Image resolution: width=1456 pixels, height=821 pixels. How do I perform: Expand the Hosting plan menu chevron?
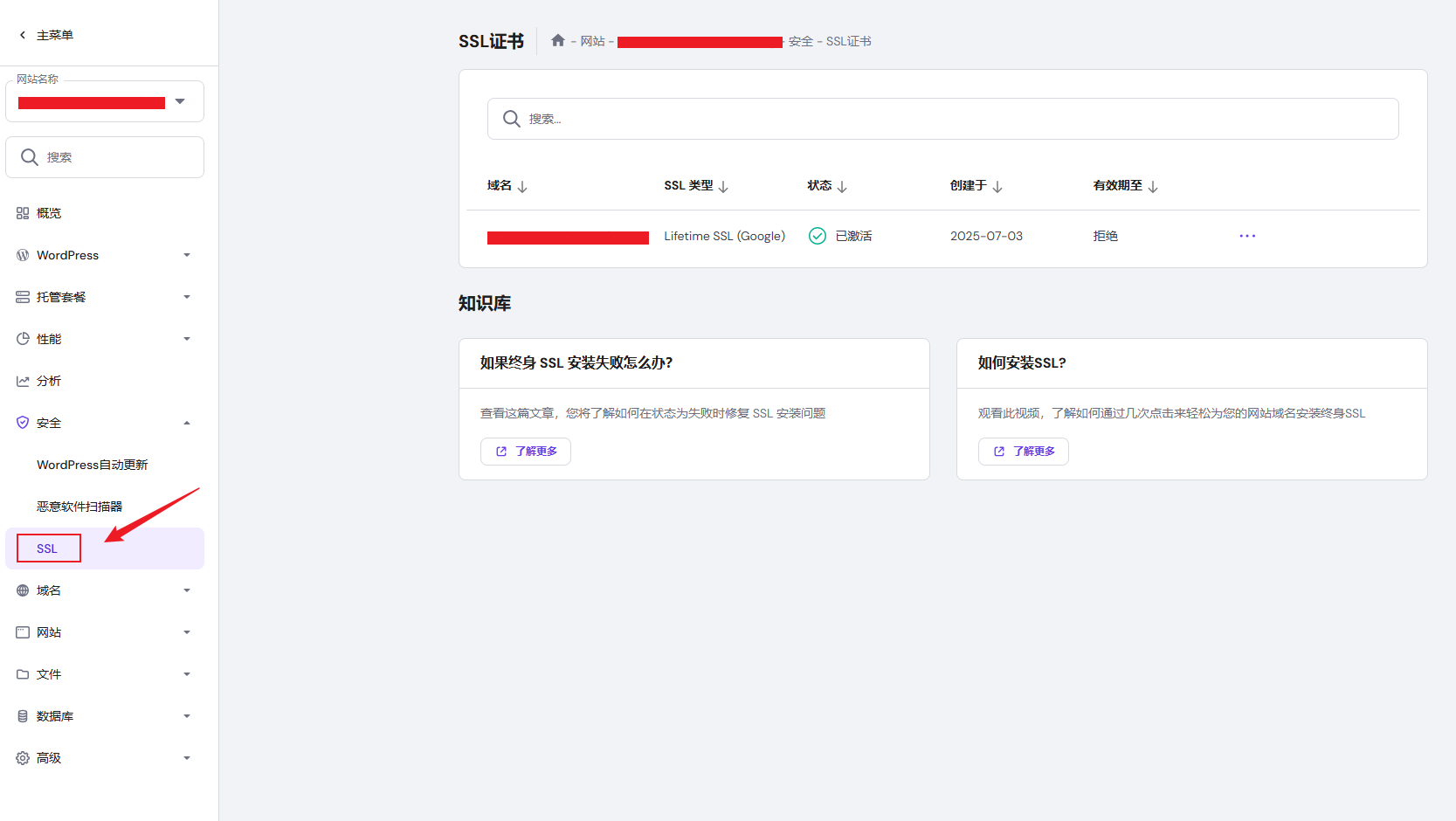187,297
